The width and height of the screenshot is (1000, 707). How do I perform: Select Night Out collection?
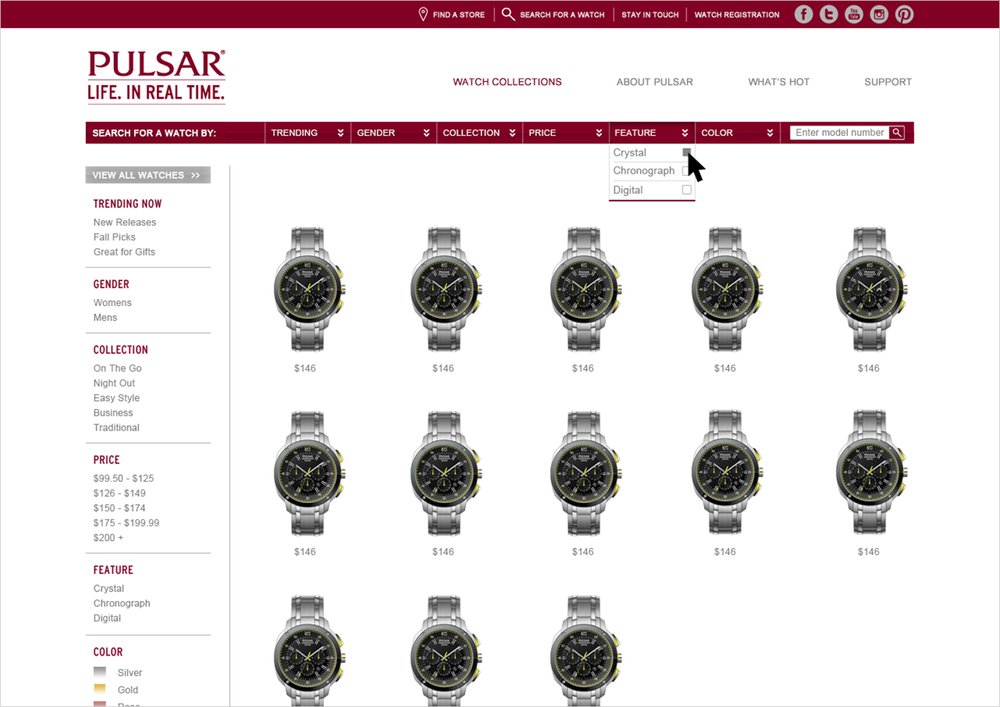tap(114, 383)
